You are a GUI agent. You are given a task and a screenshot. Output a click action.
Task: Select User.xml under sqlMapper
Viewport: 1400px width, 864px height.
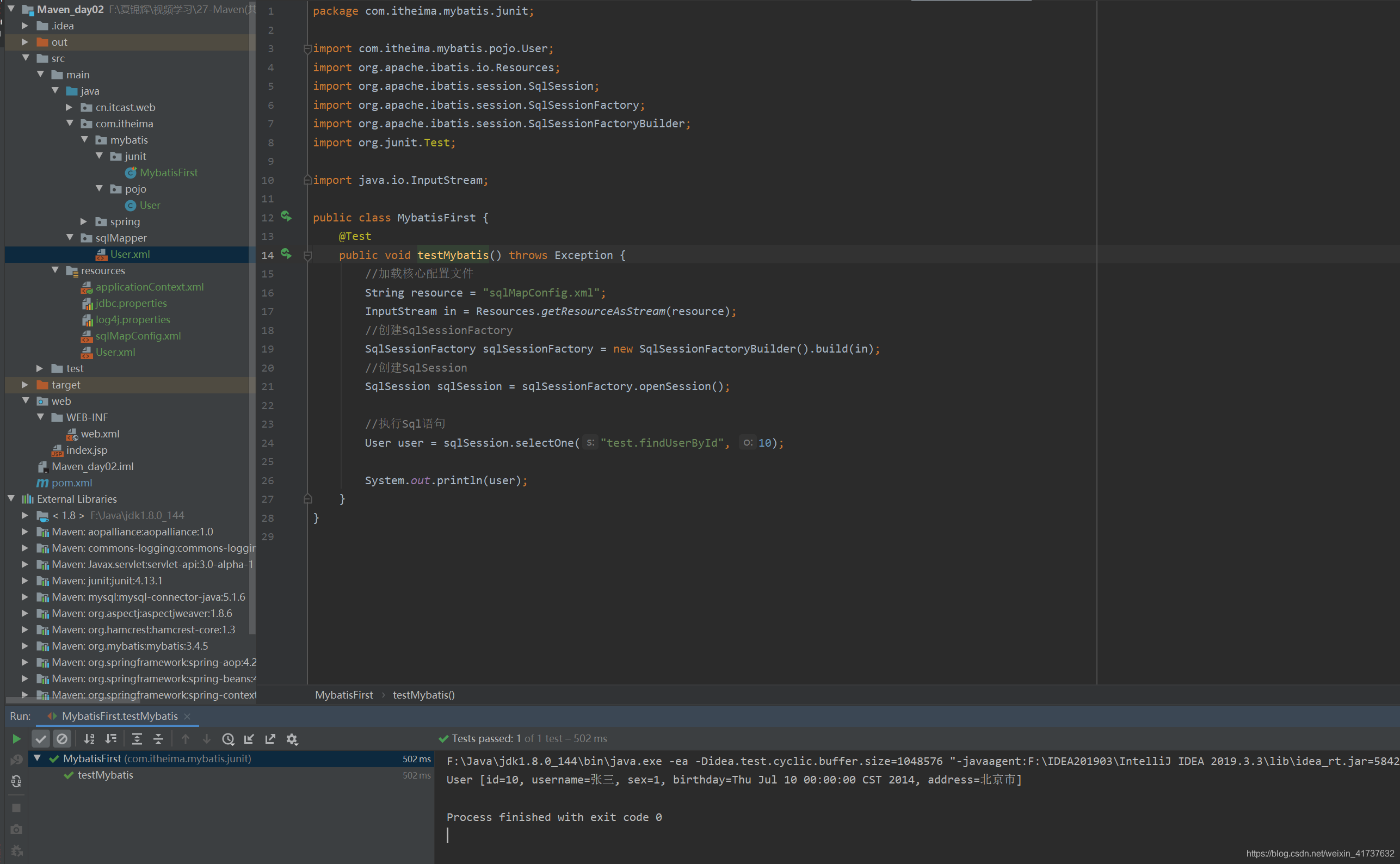click(x=129, y=254)
